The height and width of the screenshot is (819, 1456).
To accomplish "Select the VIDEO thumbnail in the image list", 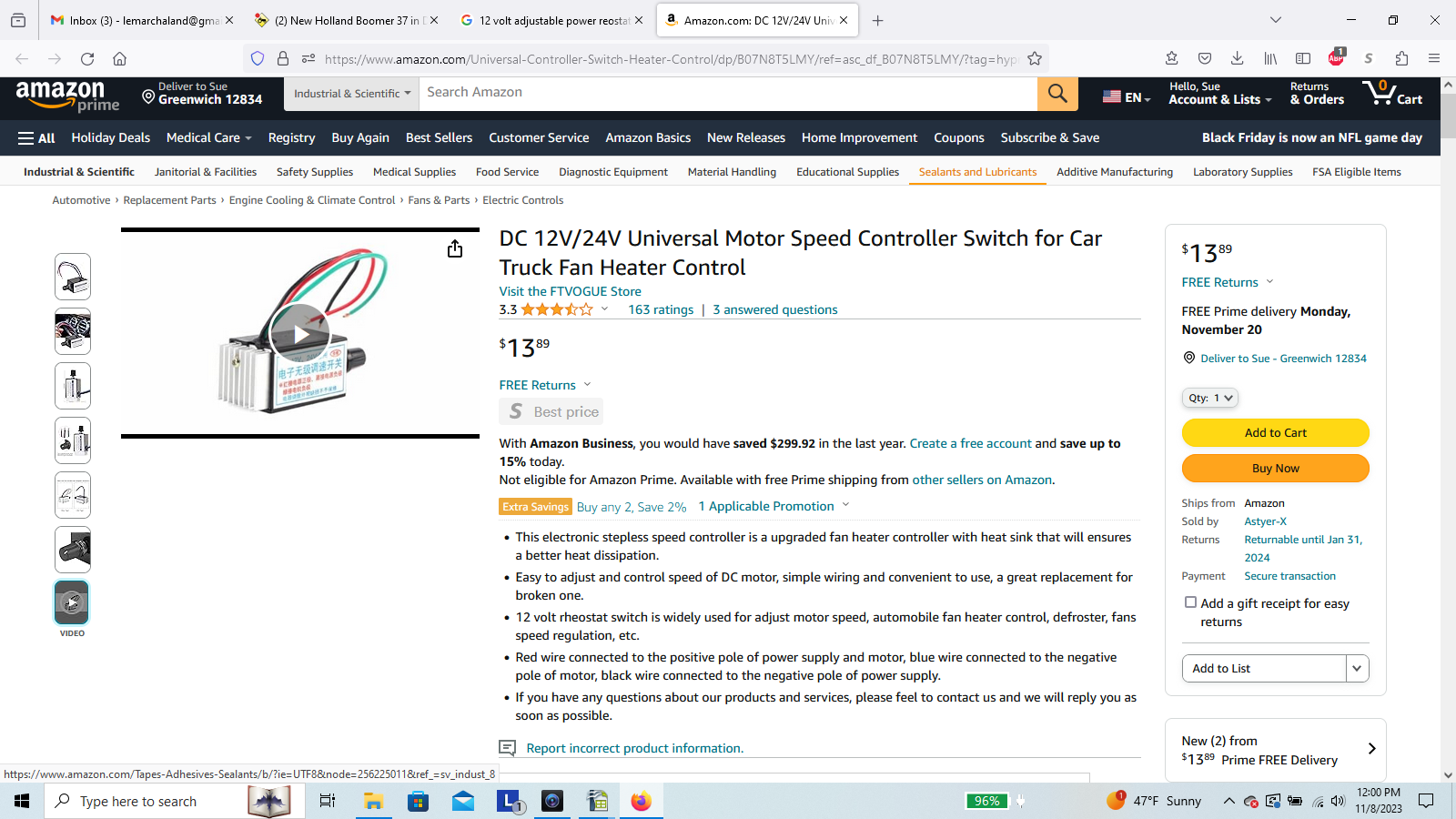I will pos(72,602).
